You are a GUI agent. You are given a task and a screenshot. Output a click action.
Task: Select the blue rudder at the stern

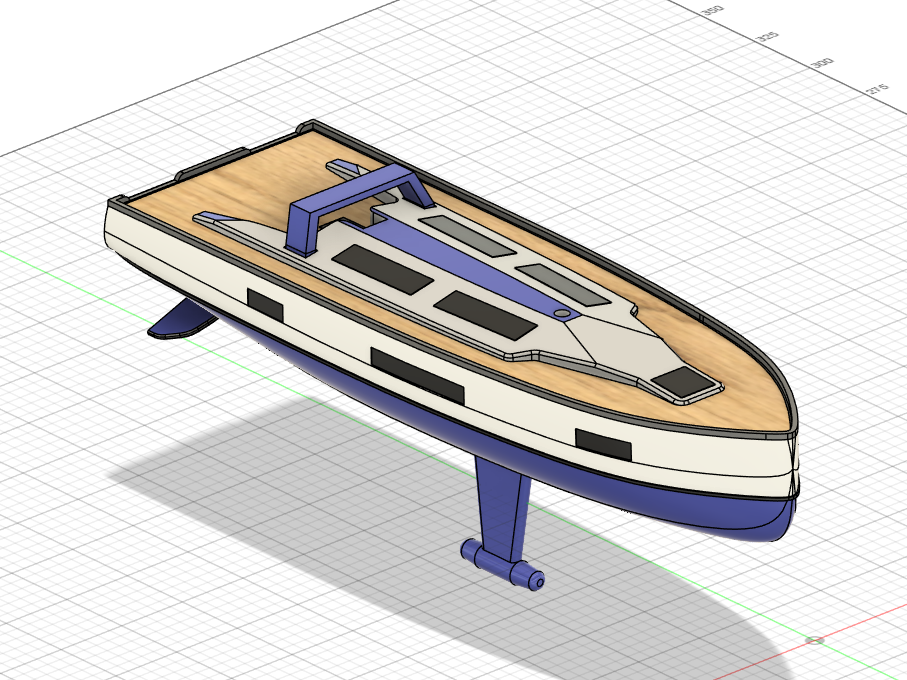(x=182, y=320)
